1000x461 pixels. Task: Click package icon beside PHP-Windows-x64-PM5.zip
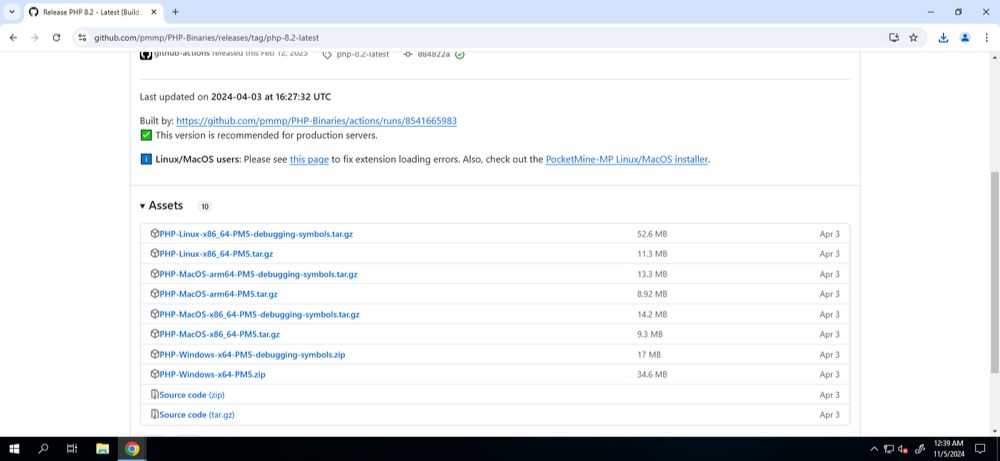[154, 374]
